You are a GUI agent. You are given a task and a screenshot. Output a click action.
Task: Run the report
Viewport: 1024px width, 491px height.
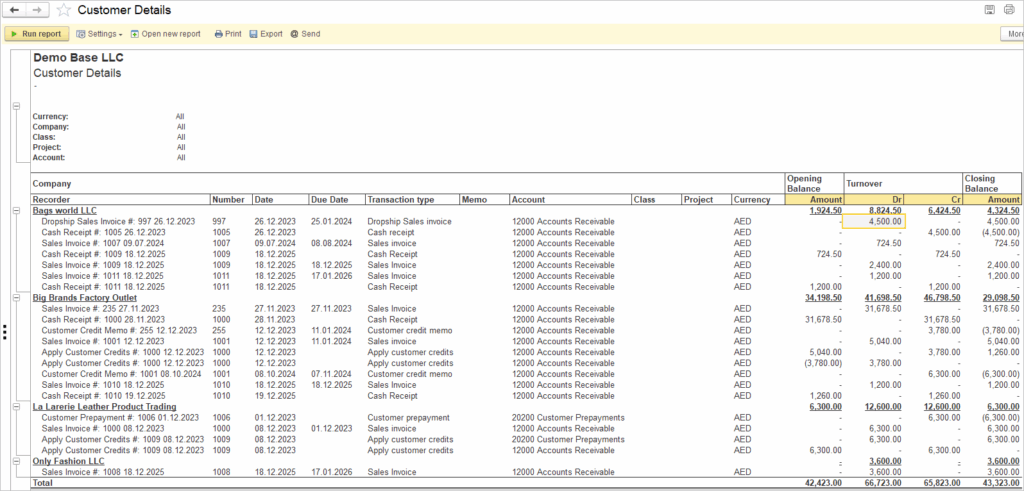point(36,34)
